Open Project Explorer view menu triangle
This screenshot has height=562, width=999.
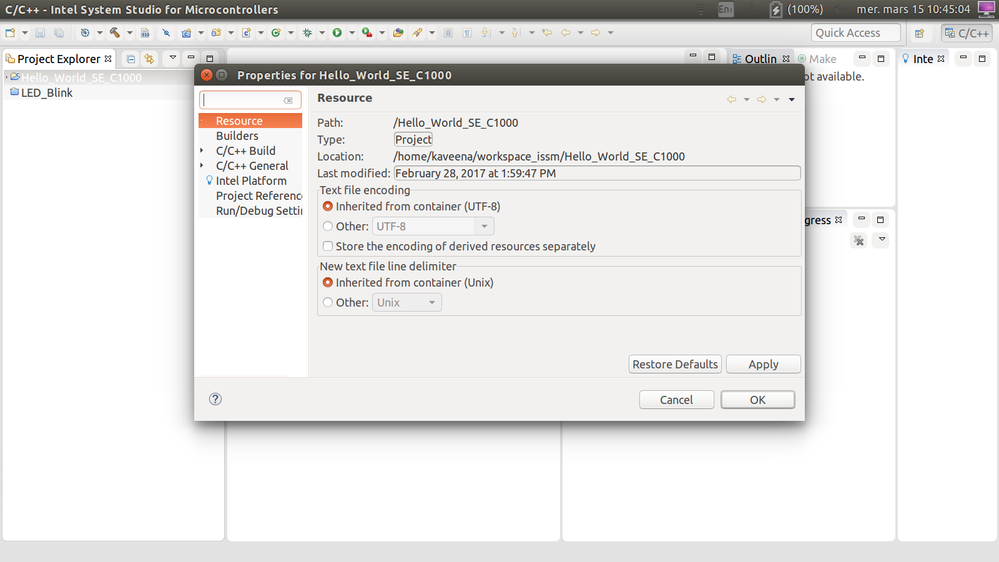172,58
